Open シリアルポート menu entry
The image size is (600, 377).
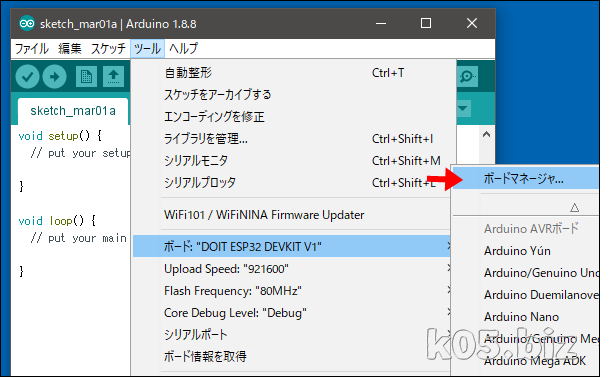coord(292,335)
